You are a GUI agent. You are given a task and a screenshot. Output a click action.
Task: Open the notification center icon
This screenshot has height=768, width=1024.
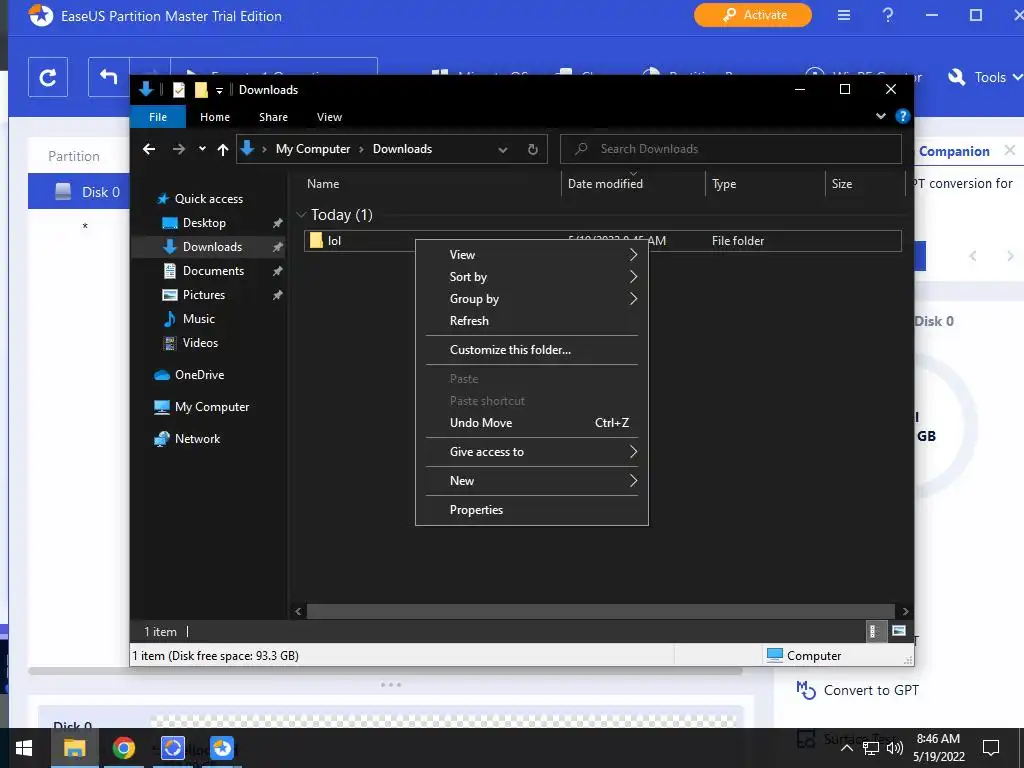click(991, 748)
